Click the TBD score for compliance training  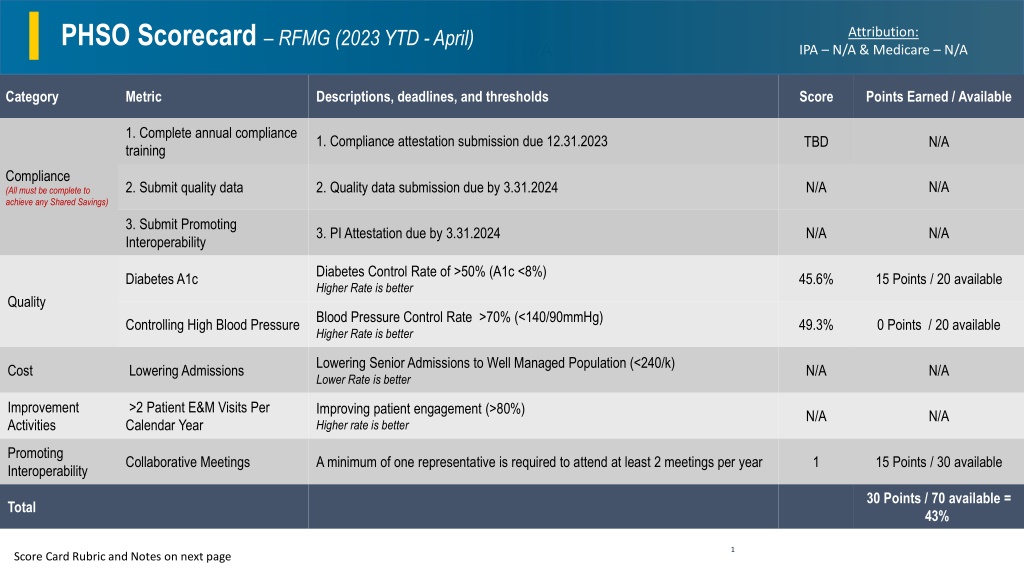click(816, 142)
